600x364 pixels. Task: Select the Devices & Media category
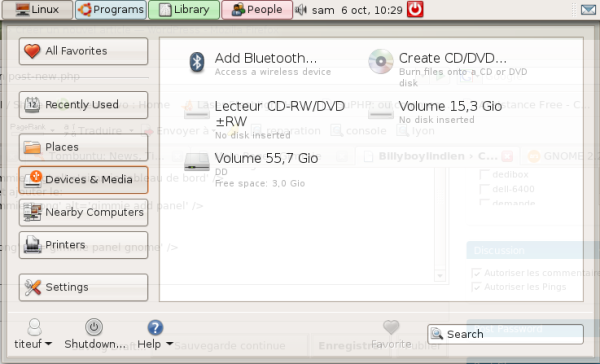[x=83, y=180]
